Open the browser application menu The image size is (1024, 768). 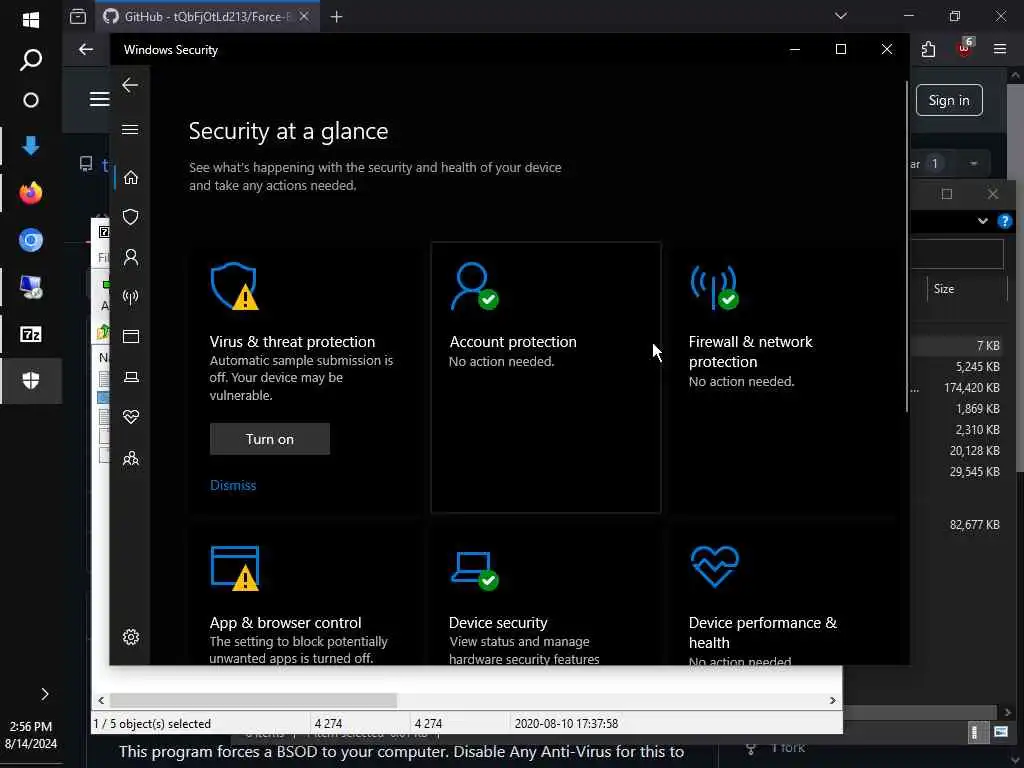click(1000, 49)
